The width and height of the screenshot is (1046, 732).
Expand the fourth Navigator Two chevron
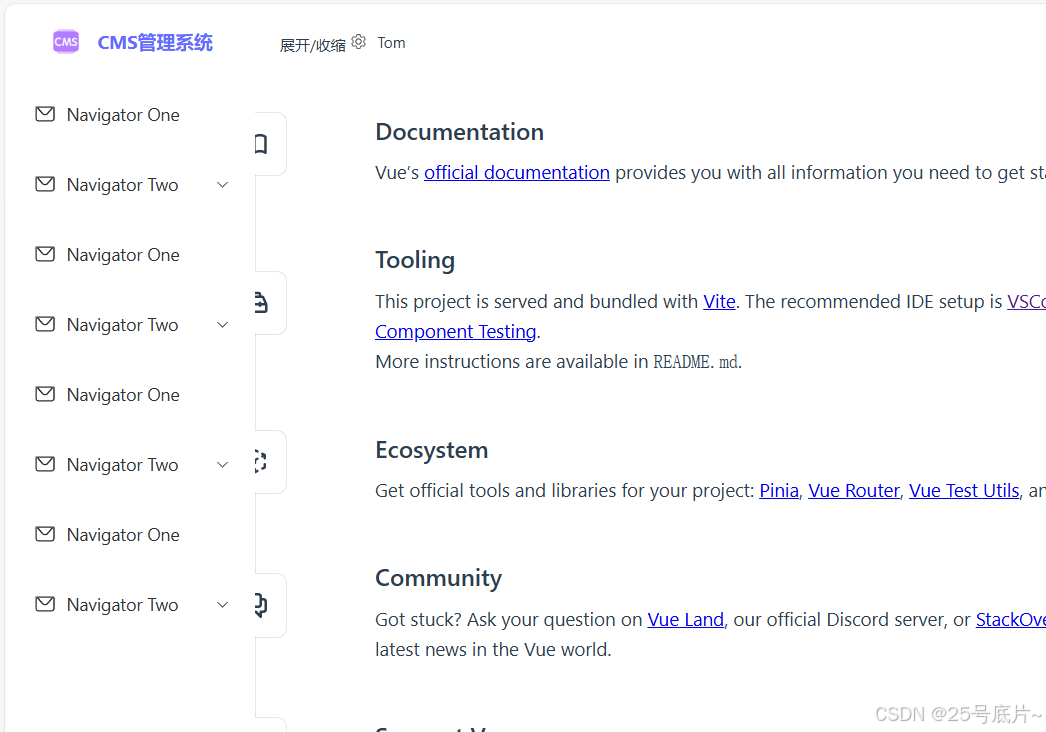[x=223, y=605]
